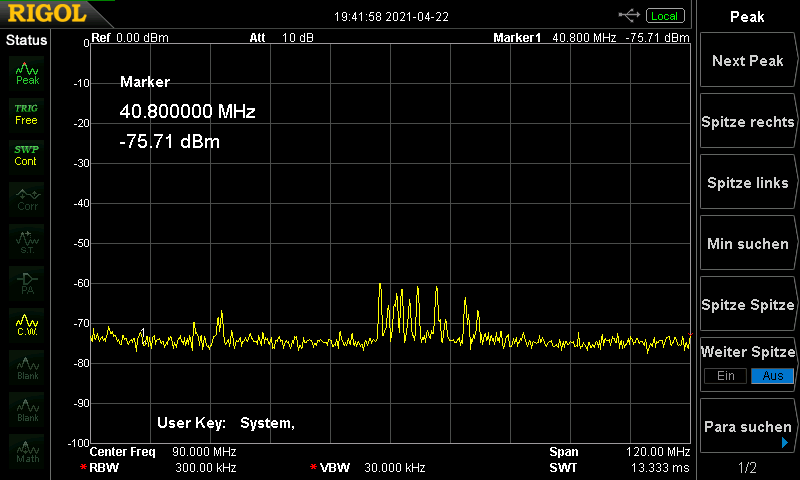Image resolution: width=800 pixels, height=480 pixels.
Task: Click the red asterisk beside RBW
Action: [84, 467]
